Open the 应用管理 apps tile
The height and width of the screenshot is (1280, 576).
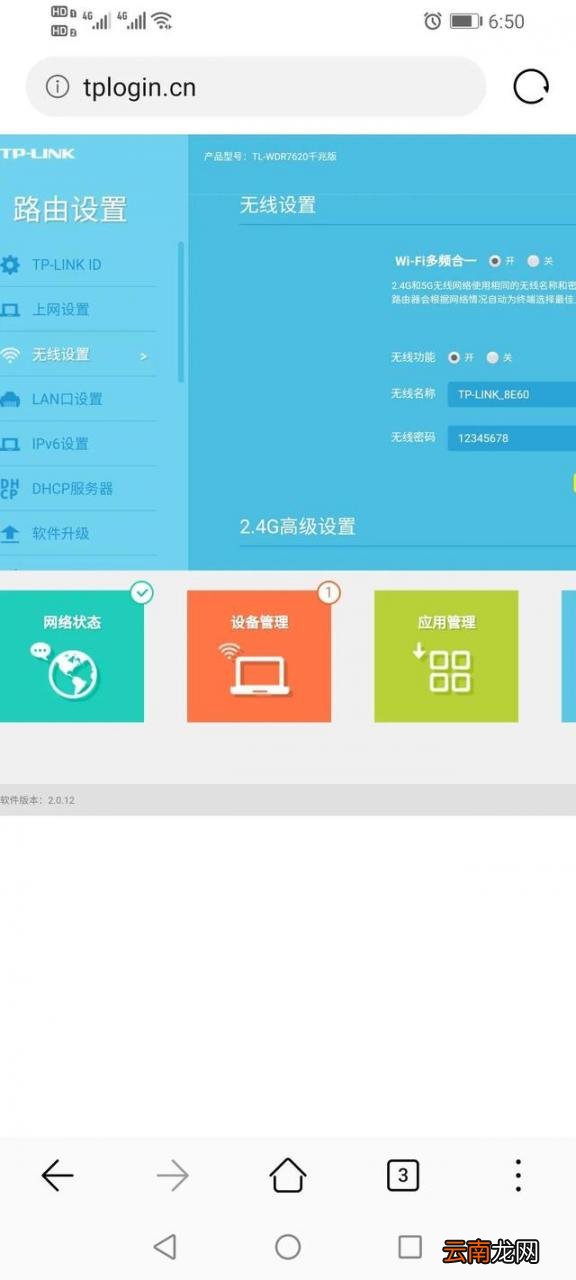click(446, 655)
